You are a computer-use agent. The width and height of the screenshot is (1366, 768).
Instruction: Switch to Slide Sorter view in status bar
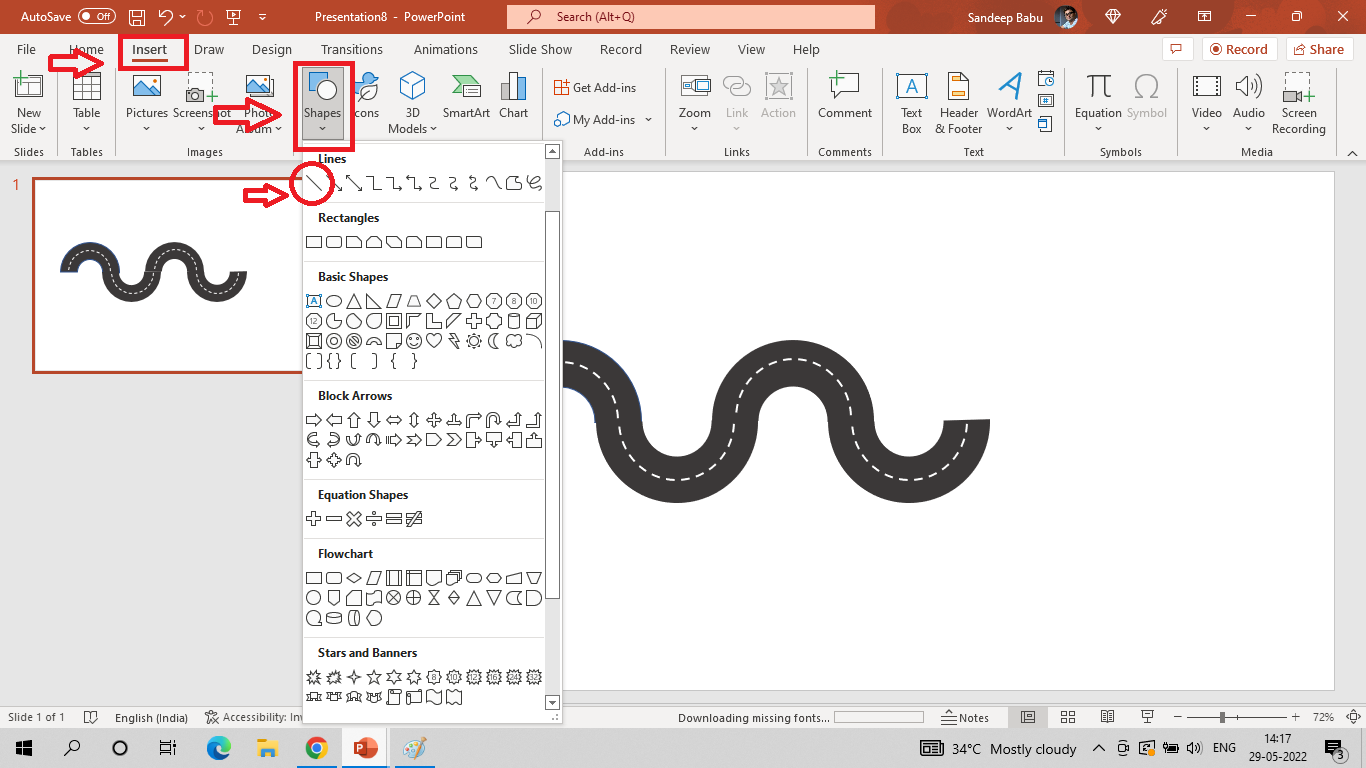(1067, 717)
